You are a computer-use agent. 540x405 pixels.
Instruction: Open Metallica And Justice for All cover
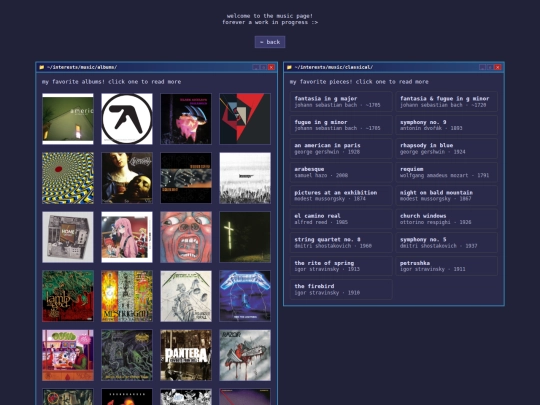(186, 296)
